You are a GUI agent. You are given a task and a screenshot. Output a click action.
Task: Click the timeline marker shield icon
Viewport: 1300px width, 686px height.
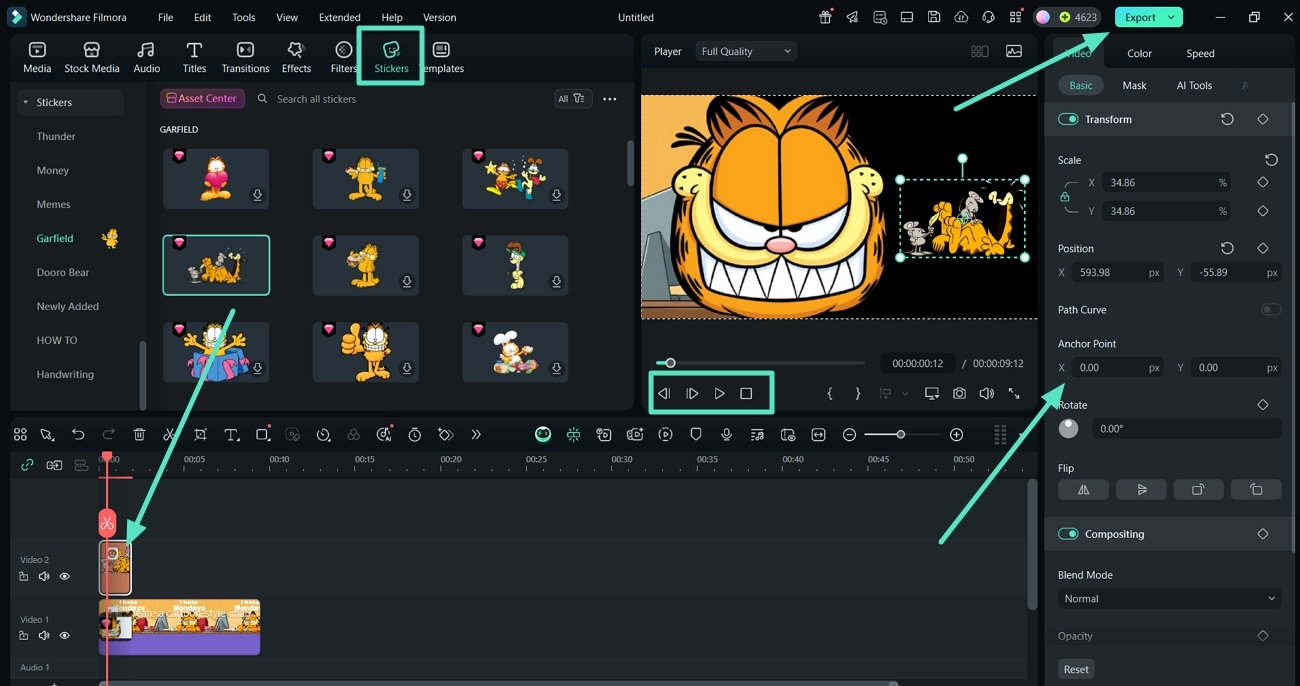click(x=696, y=435)
